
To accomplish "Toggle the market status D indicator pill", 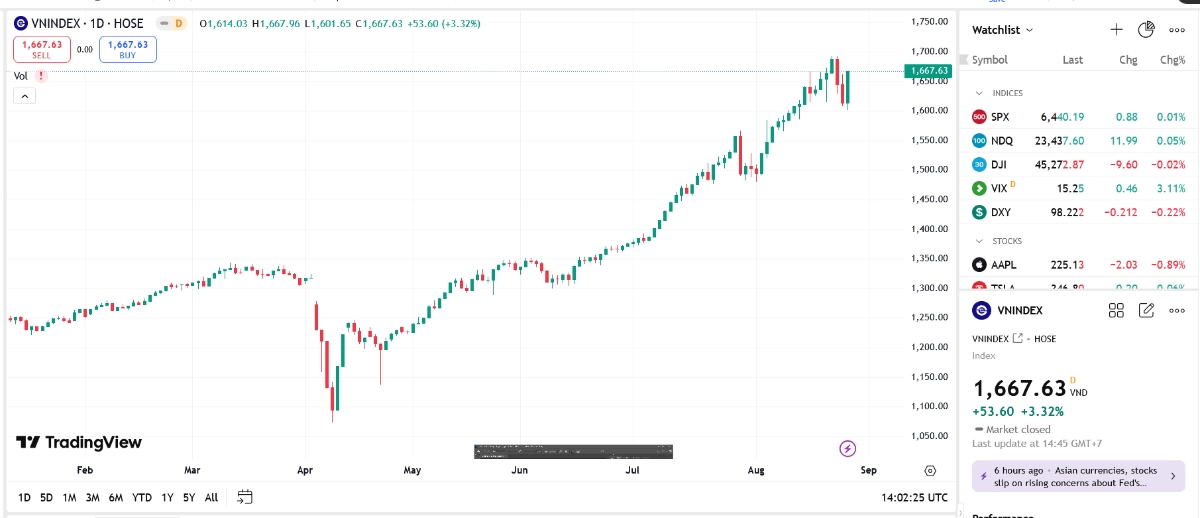I will tap(178, 23).
